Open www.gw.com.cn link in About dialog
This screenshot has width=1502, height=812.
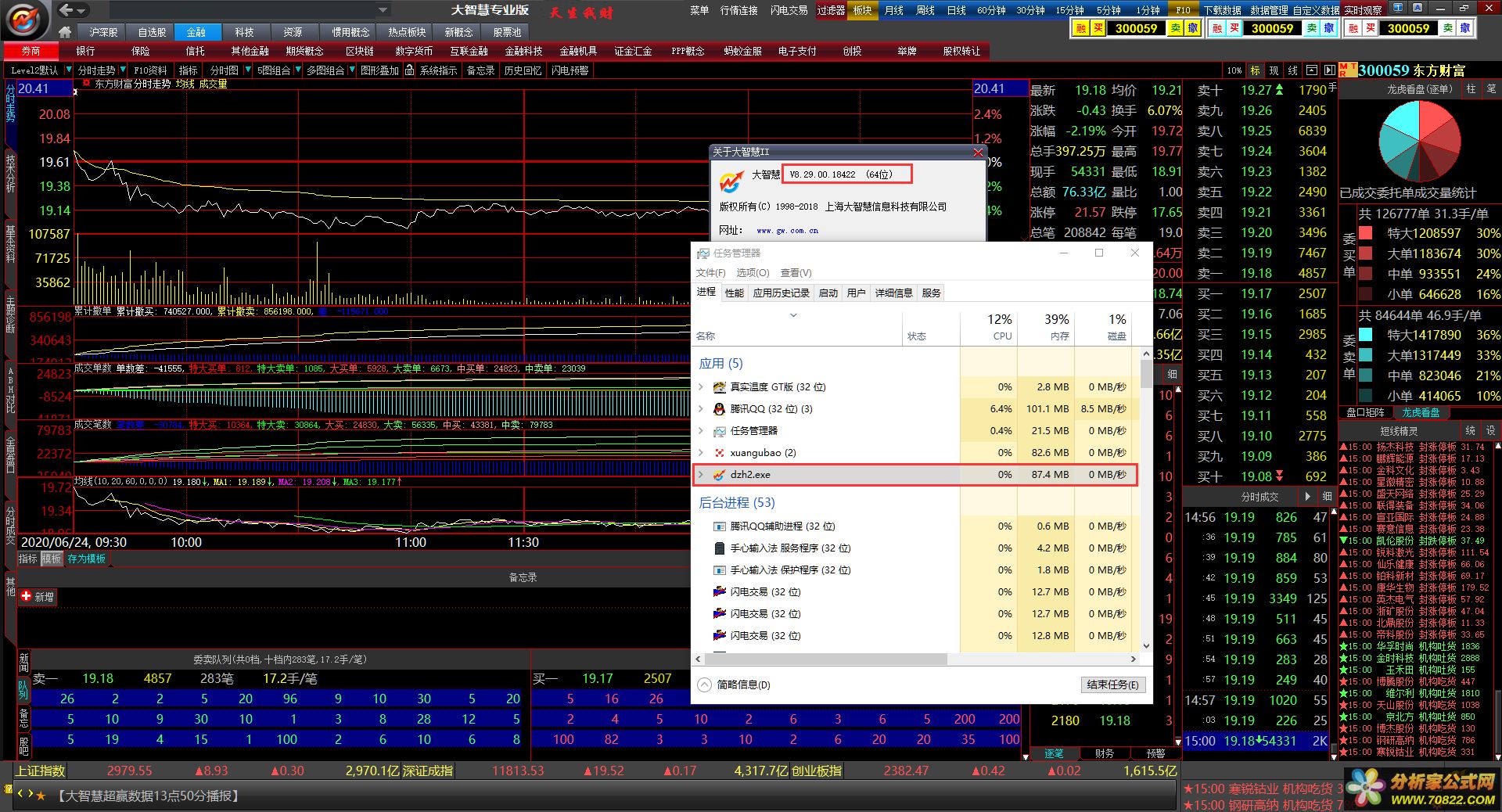pos(787,231)
